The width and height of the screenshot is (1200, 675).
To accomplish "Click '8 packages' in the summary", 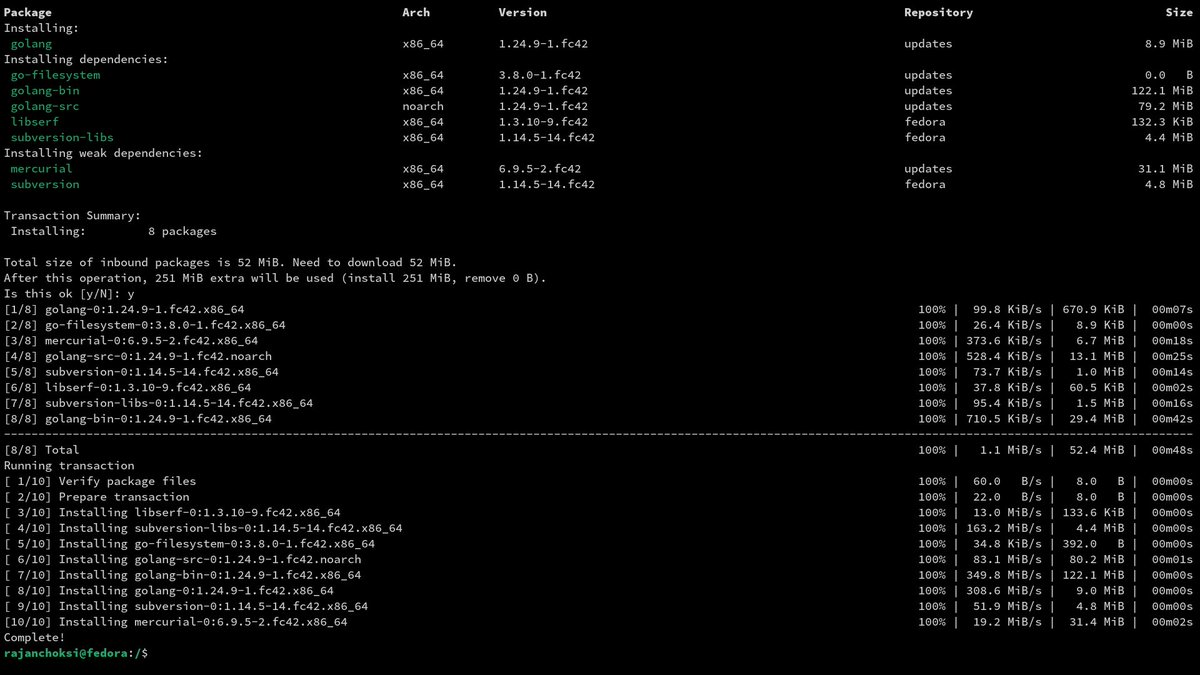I will (x=182, y=231).
